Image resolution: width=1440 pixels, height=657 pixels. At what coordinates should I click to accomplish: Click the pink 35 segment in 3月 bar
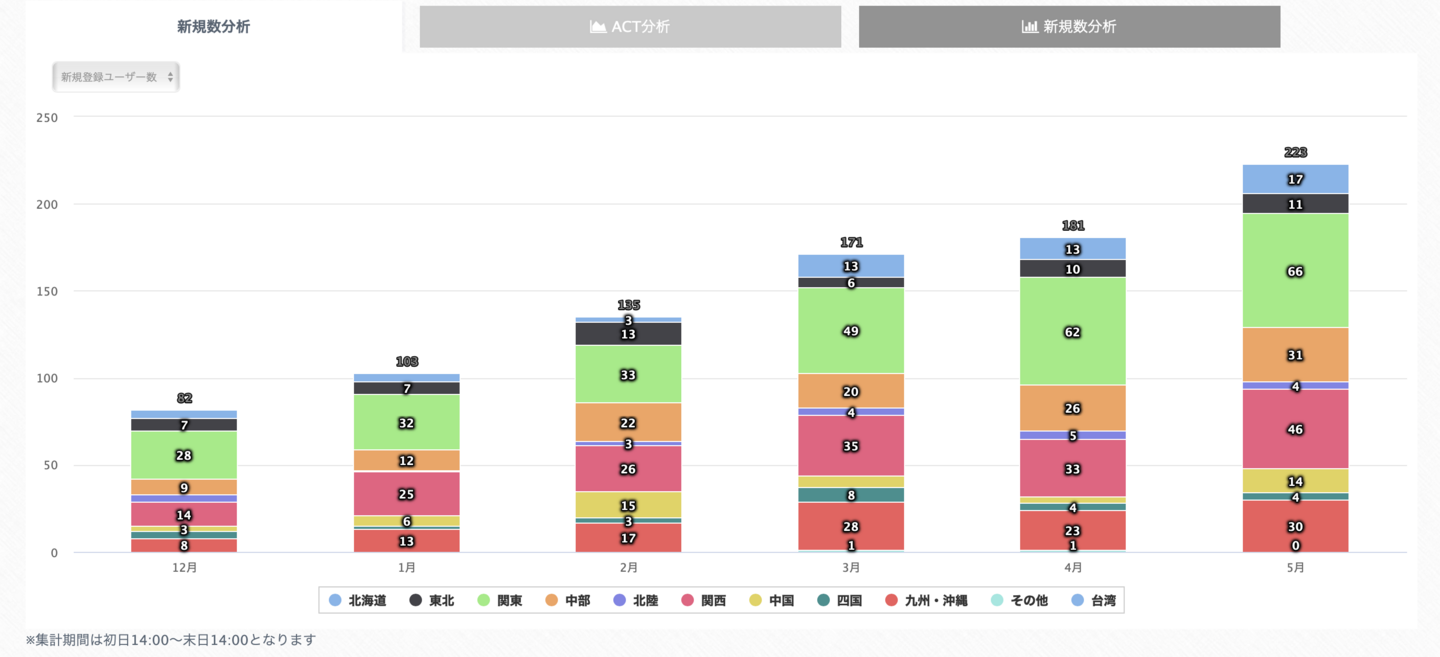point(851,446)
